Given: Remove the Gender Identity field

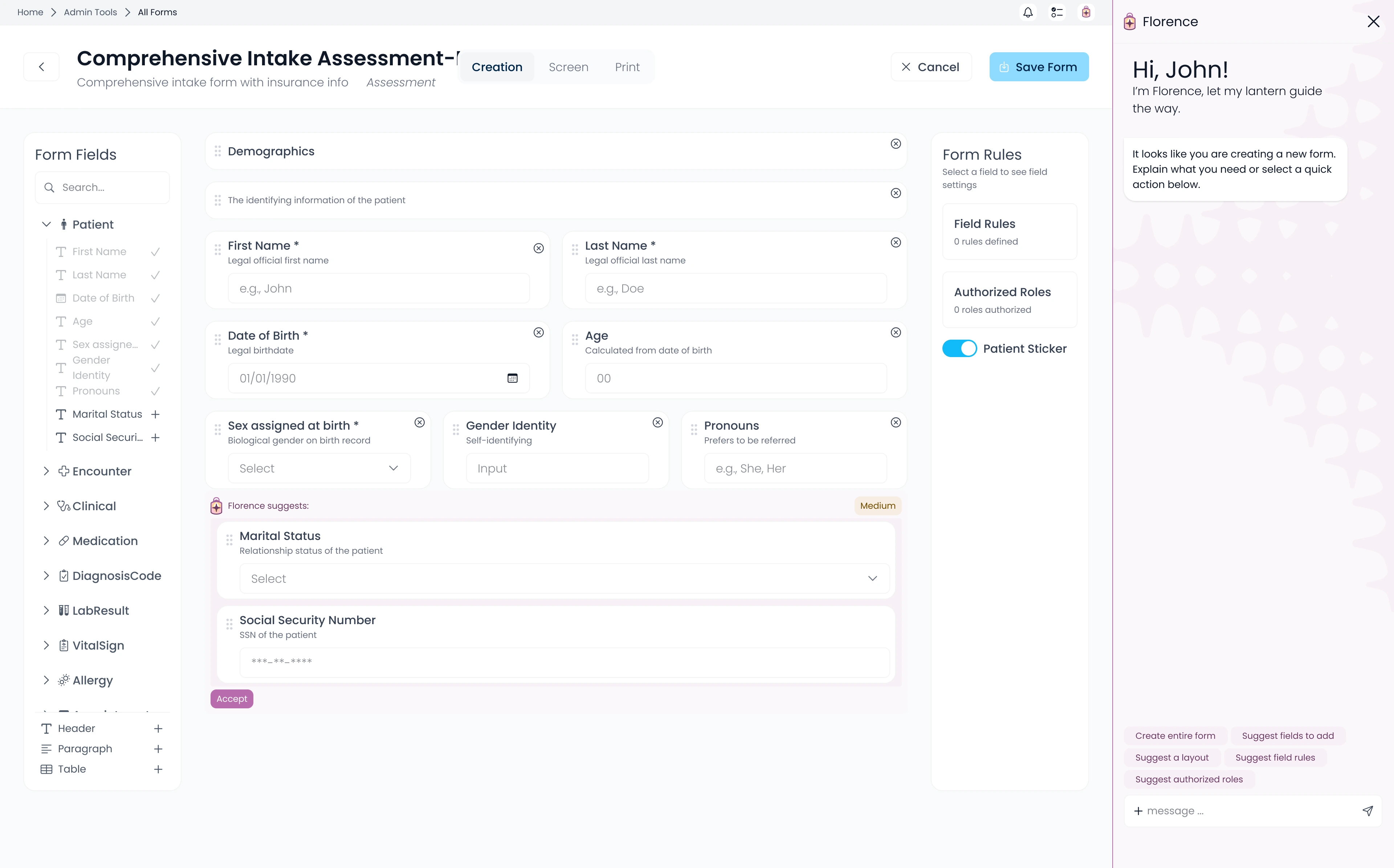Looking at the screenshot, I should [x=658, y=422].
